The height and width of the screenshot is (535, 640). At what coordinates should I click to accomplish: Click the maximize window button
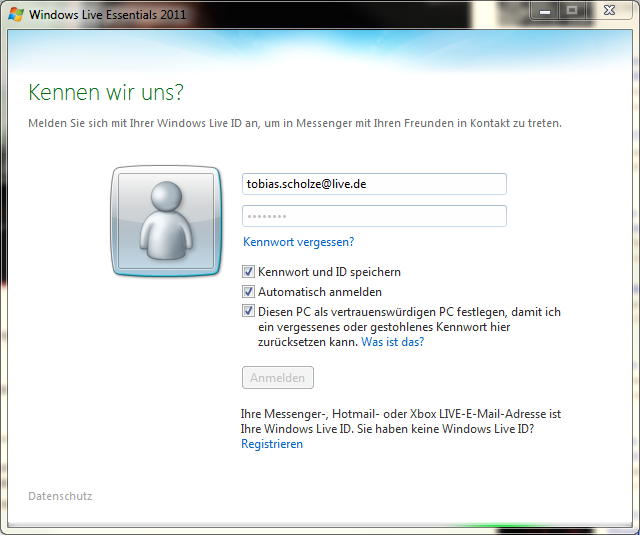click(572, 11)
